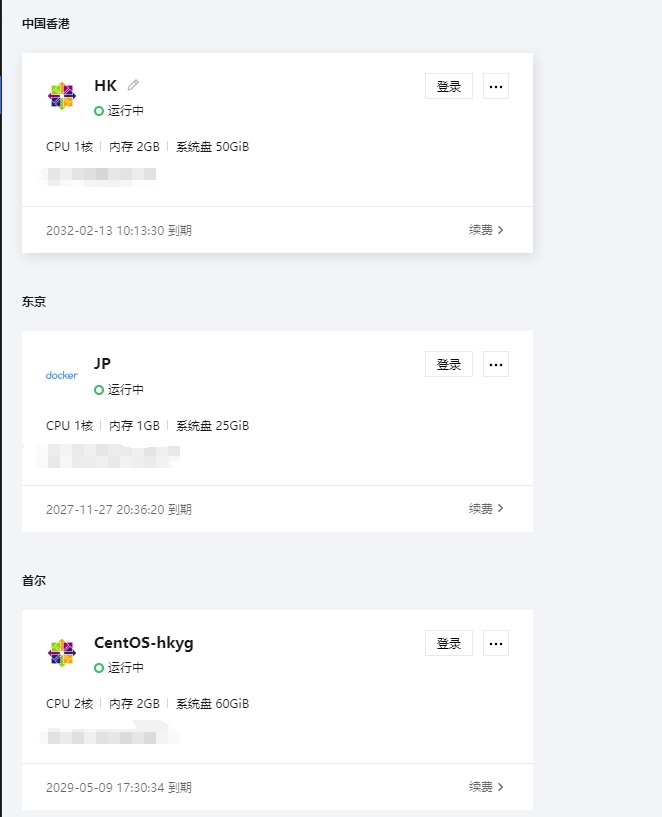Edit the HK instance name with pencil icon

(x=133, y=85)
